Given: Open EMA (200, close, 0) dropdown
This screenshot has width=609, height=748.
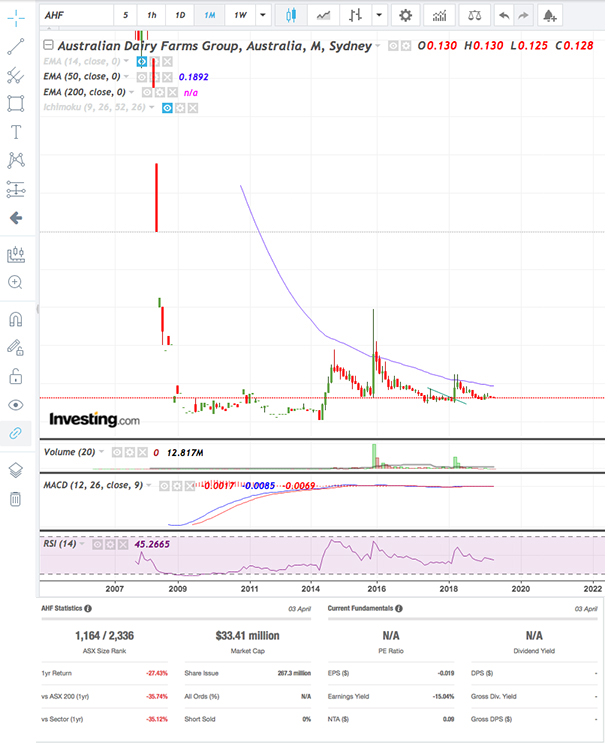Looking at the screenshot, I should 132,92.
